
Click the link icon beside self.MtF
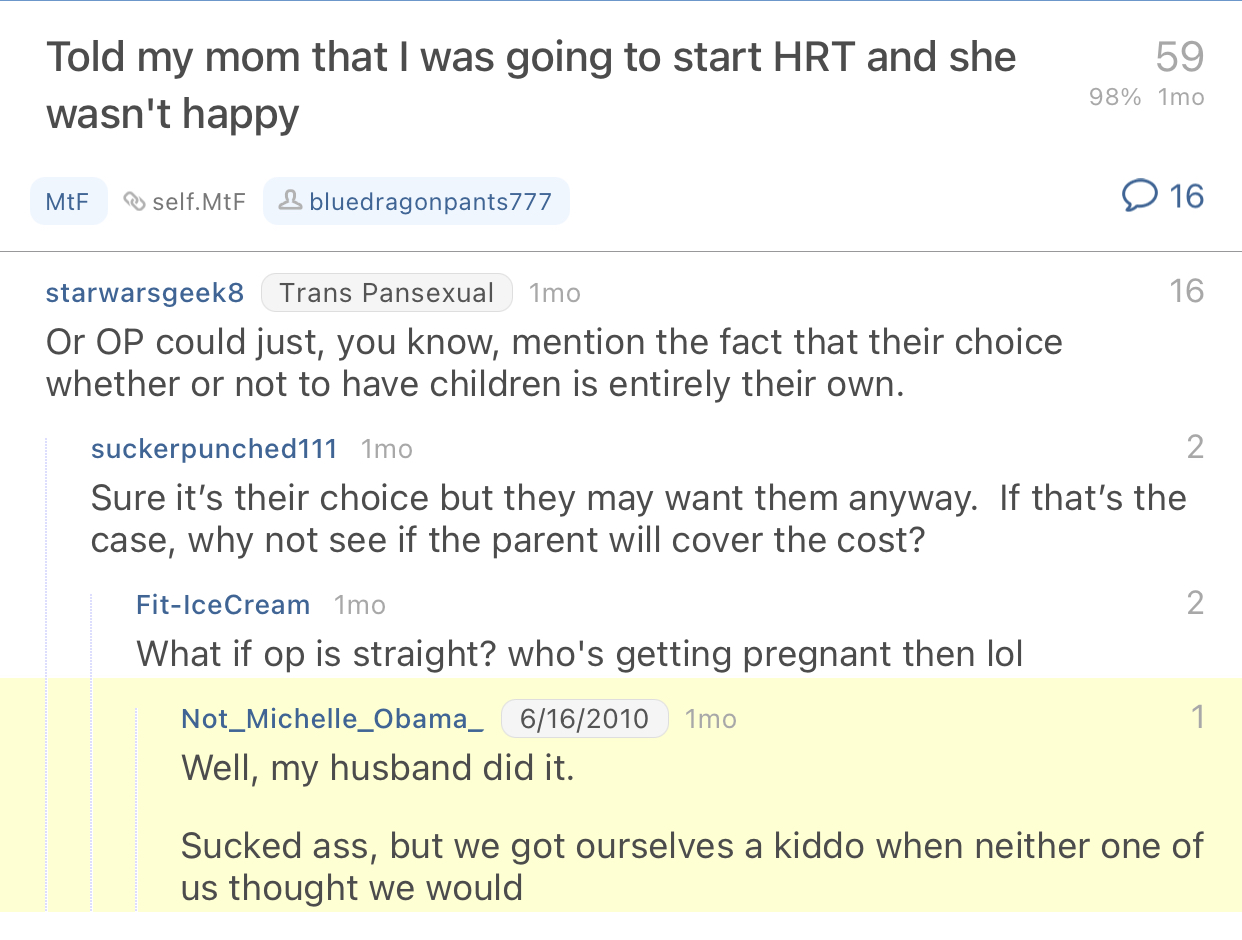[134, 202]
